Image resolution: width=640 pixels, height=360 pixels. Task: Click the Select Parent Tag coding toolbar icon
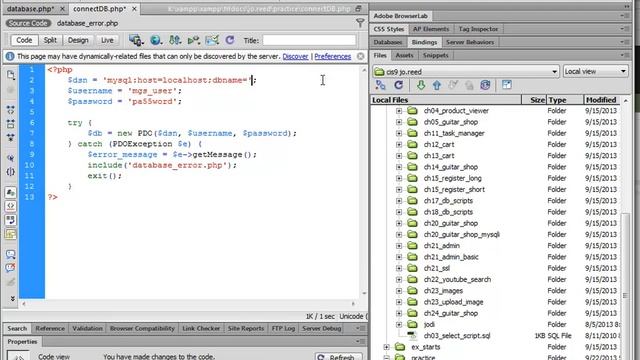[11, 158]
